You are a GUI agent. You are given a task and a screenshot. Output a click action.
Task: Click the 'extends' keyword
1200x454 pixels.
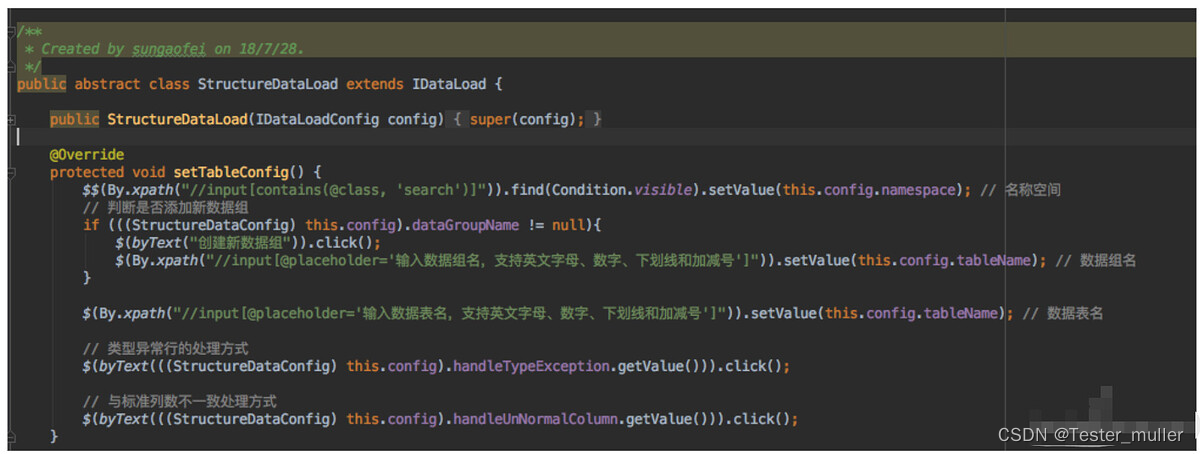pyautogui.click(x=375, y=83)
